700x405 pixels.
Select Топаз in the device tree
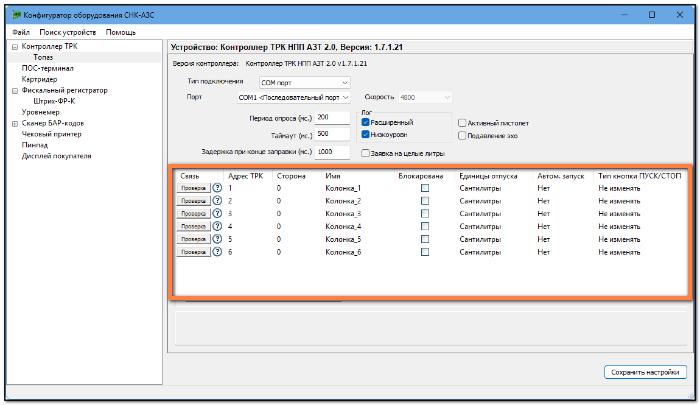coord(43,57)
